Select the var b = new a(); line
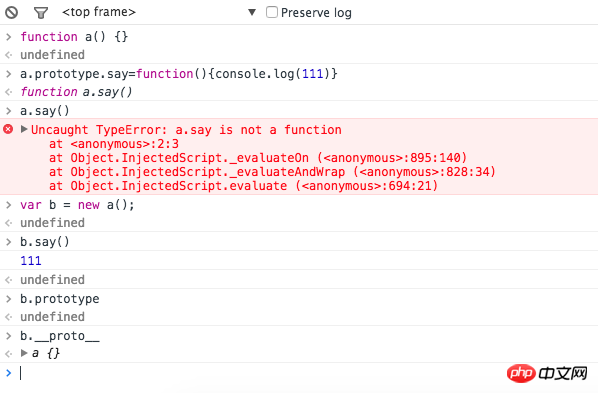This screenshot has height=393, width=598. (77, 205)
